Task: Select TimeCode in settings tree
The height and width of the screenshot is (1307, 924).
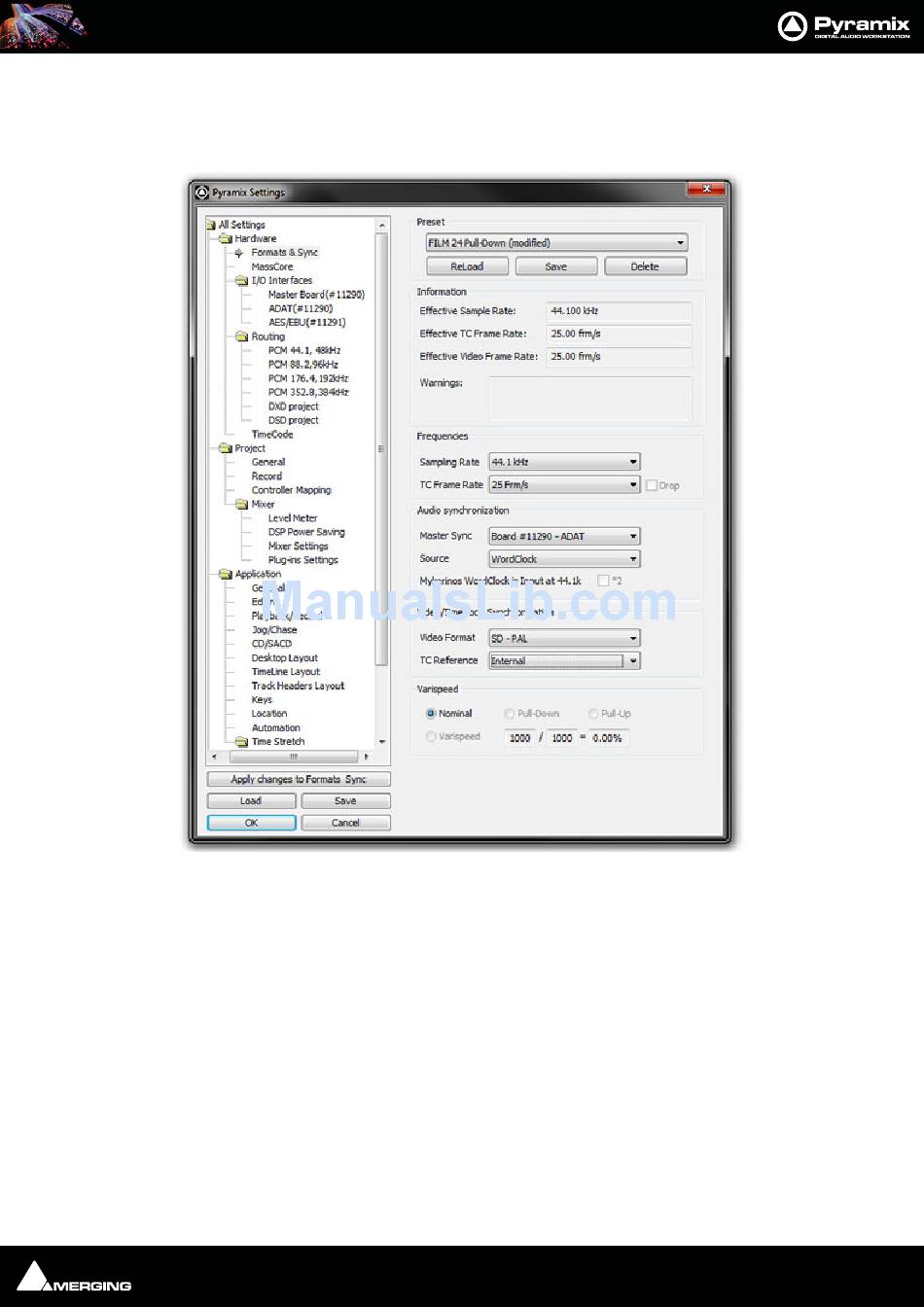Action: click(272, 435)
